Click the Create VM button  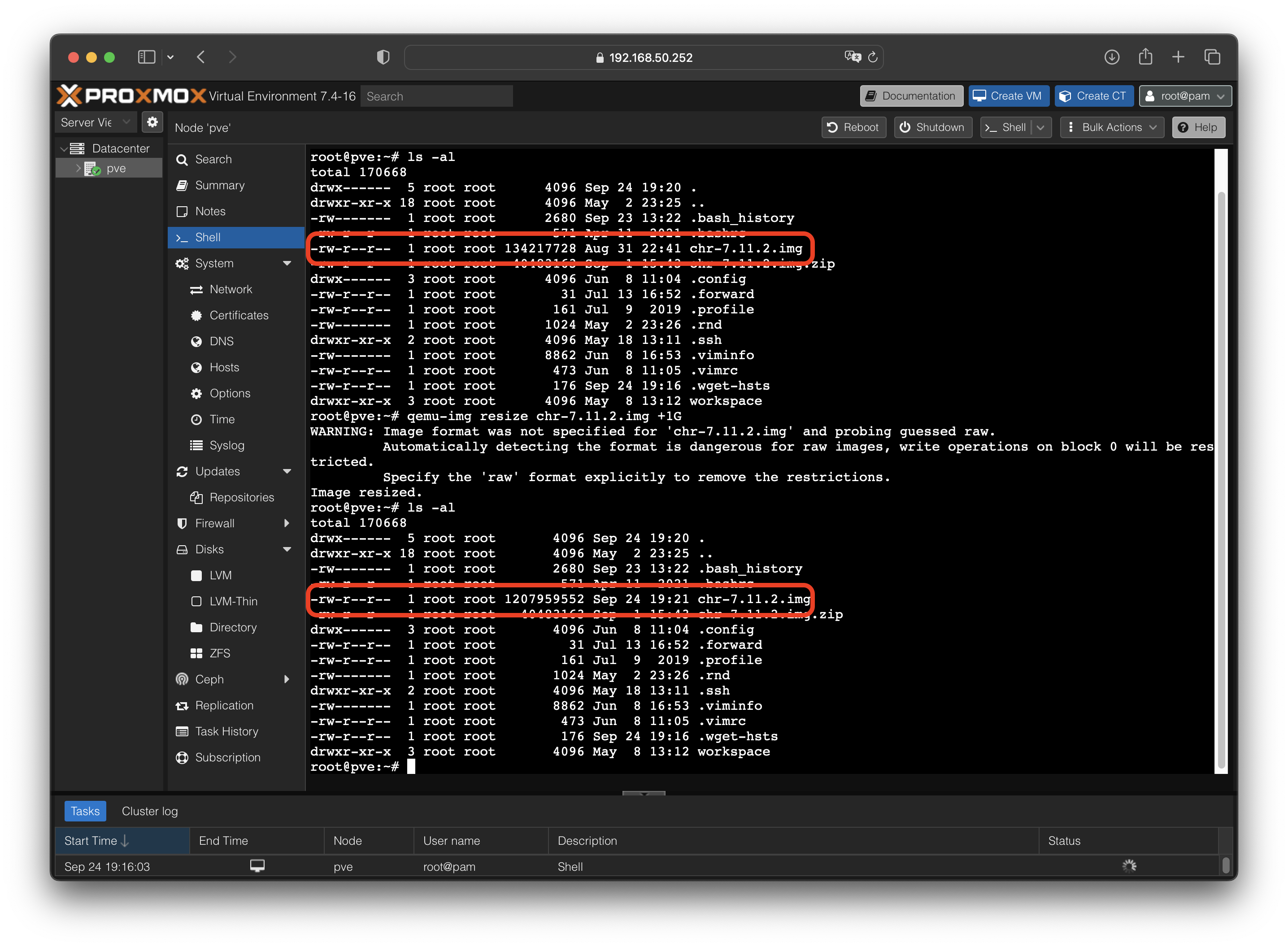coord(1008,96)
